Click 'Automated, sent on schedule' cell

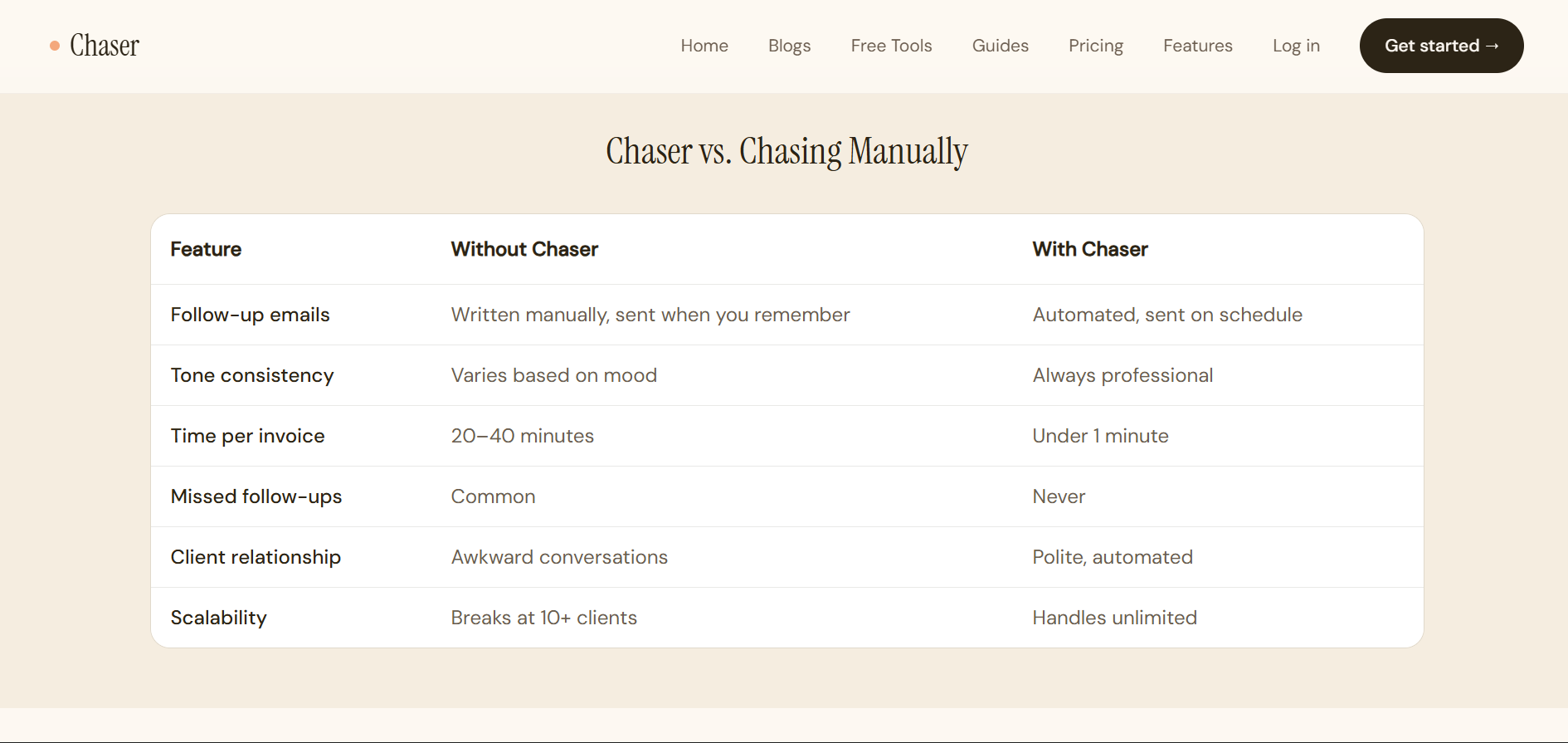click(x=1166, y=315)
